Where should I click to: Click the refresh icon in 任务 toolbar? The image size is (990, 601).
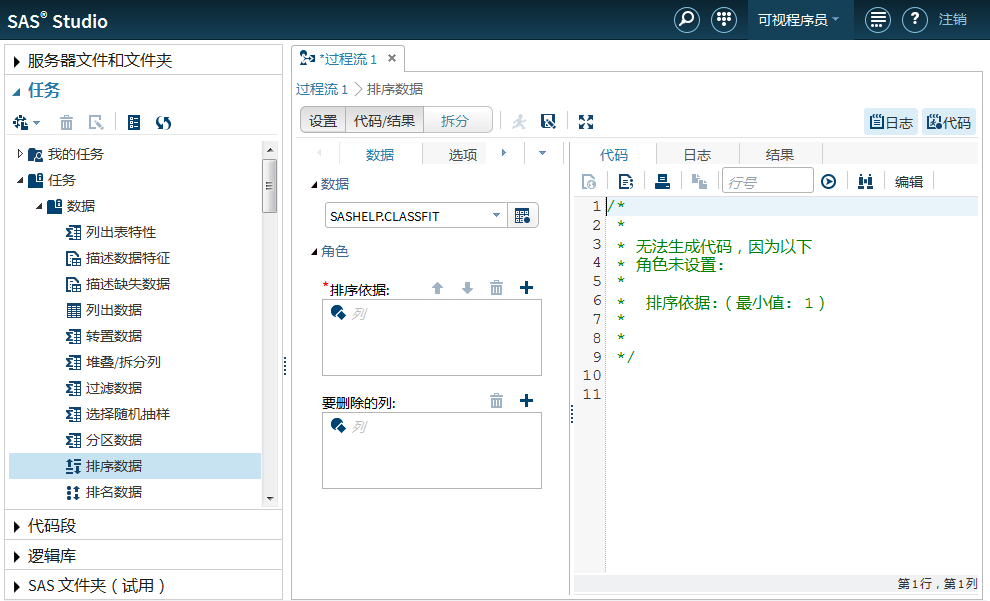(163, 122)
